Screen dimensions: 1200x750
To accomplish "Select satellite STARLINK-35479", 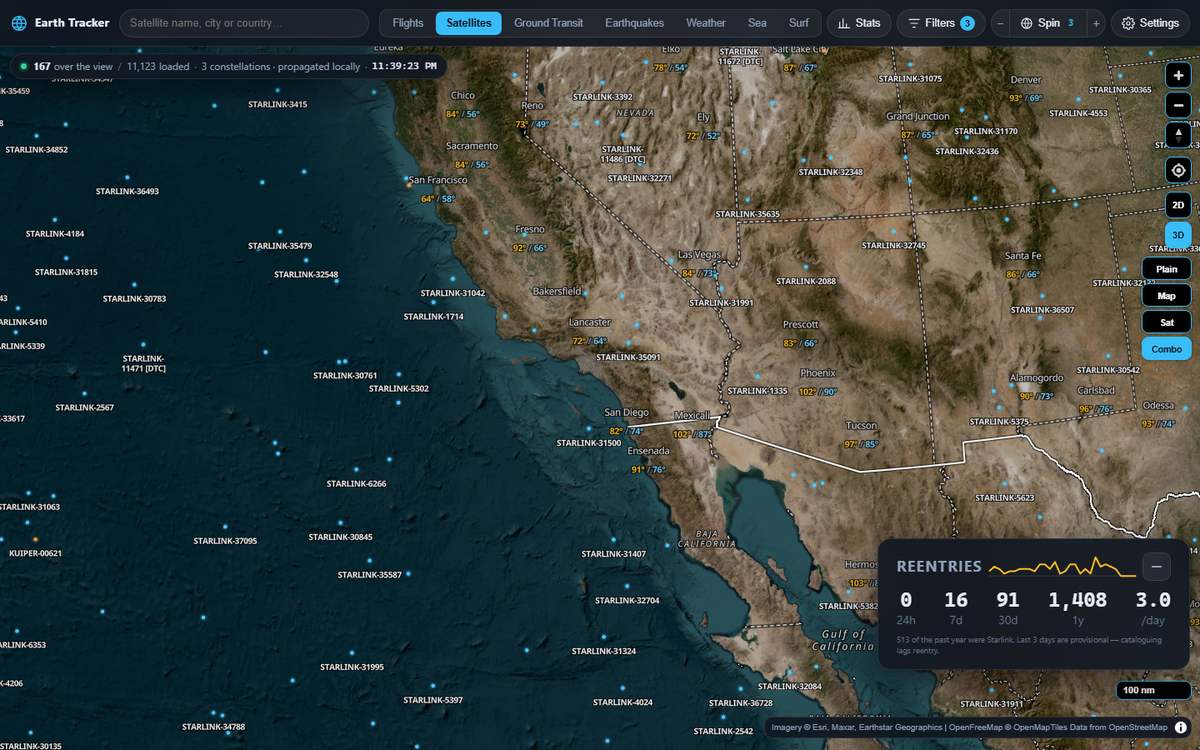I will [280, 246].
